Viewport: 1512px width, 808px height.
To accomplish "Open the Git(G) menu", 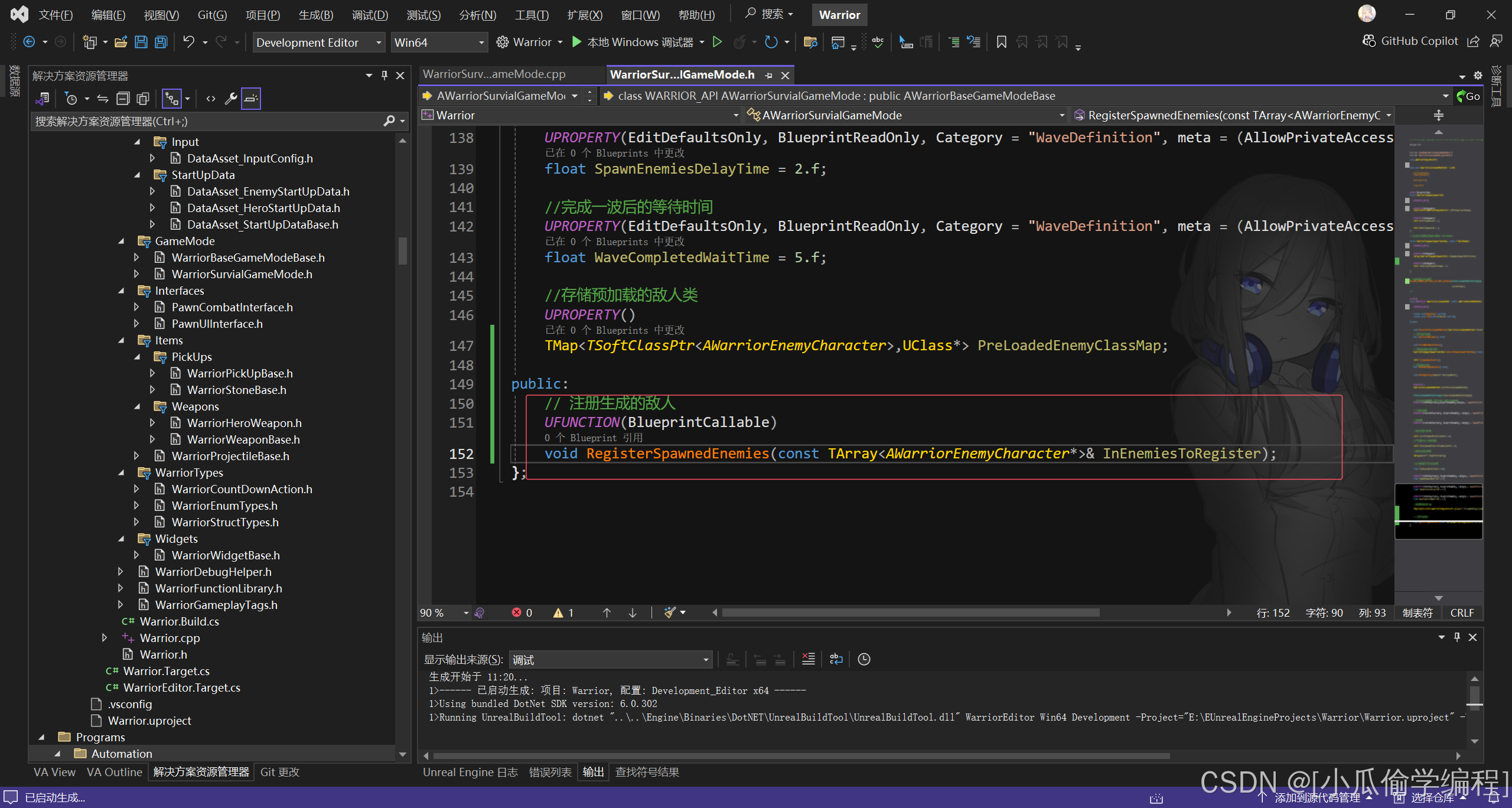I will coord(212,15).
